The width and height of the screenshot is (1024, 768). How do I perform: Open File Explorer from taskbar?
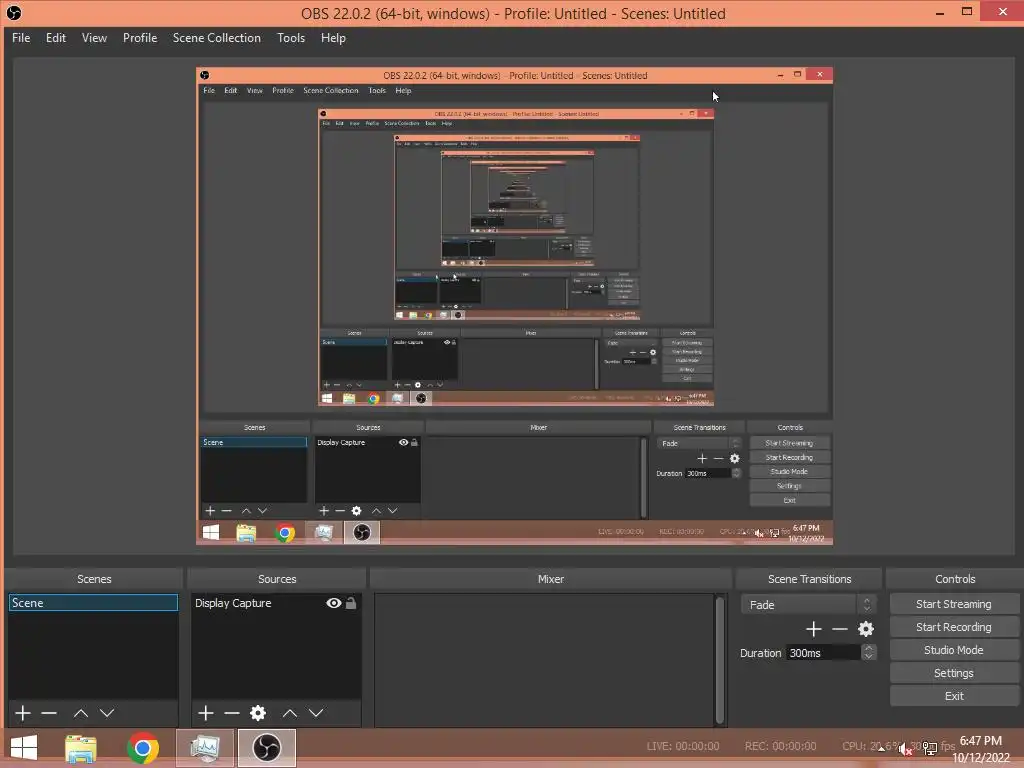click(81, 748)
